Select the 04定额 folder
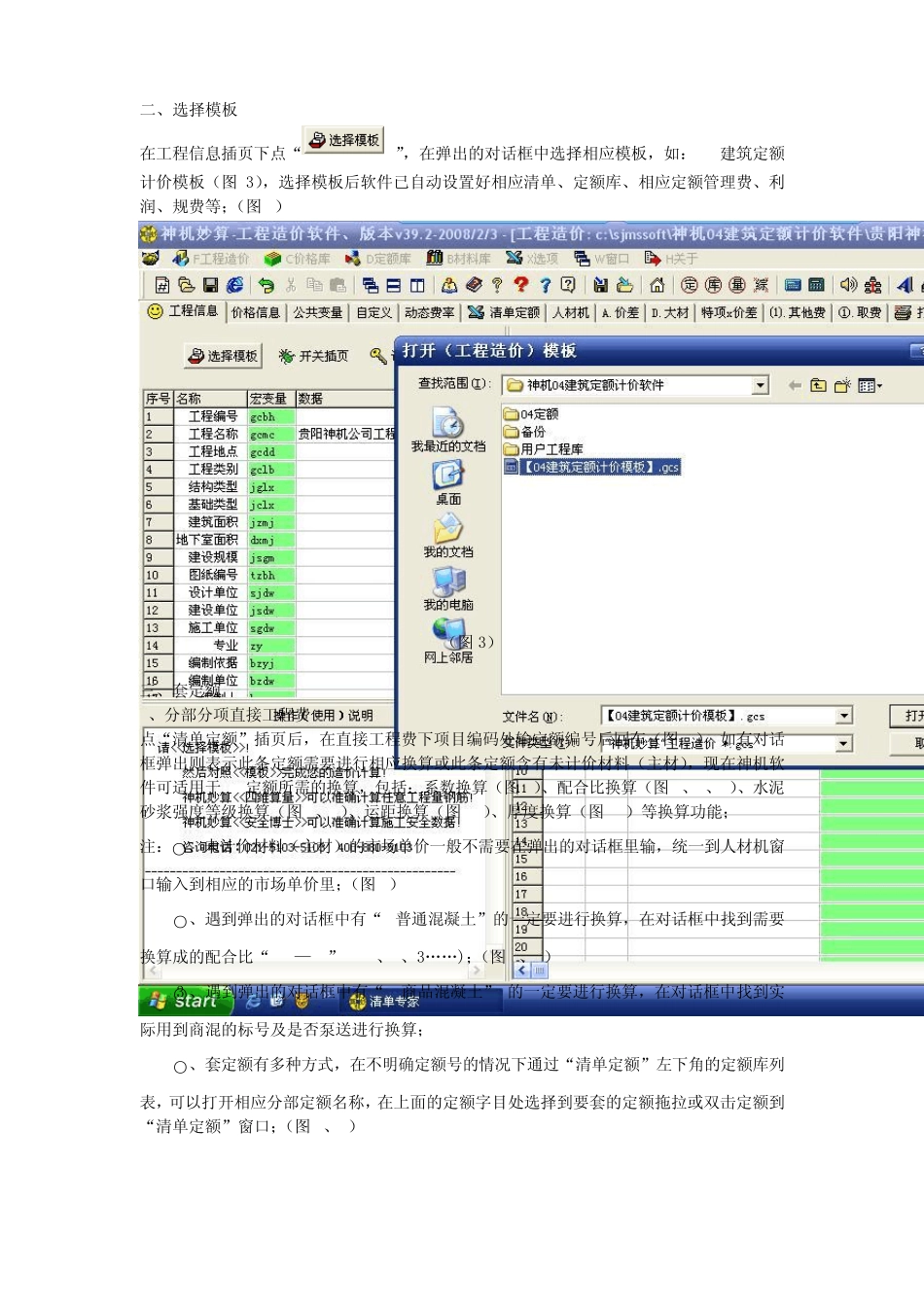 pos(531,414)
